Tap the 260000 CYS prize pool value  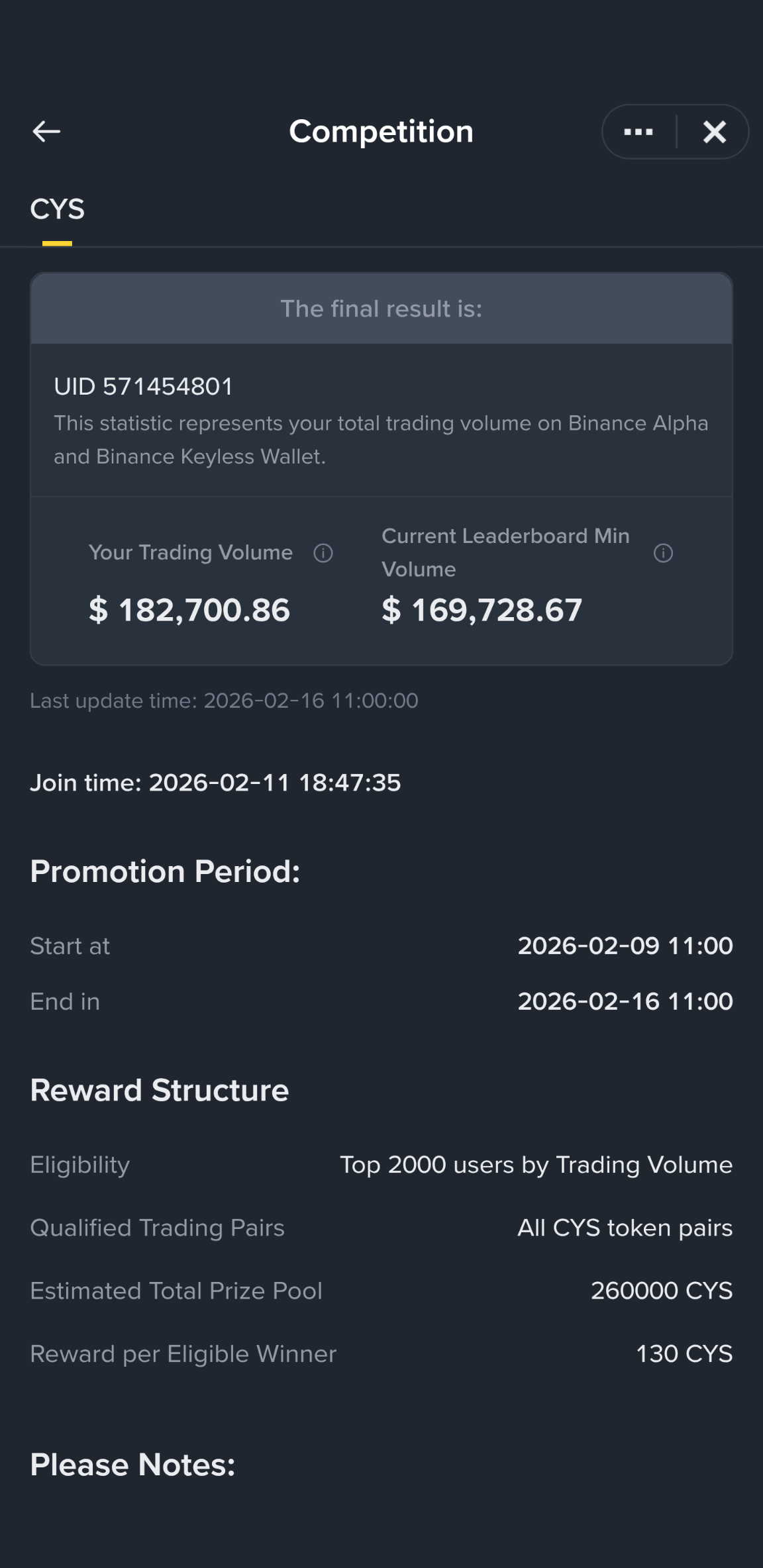(662, 1291)
